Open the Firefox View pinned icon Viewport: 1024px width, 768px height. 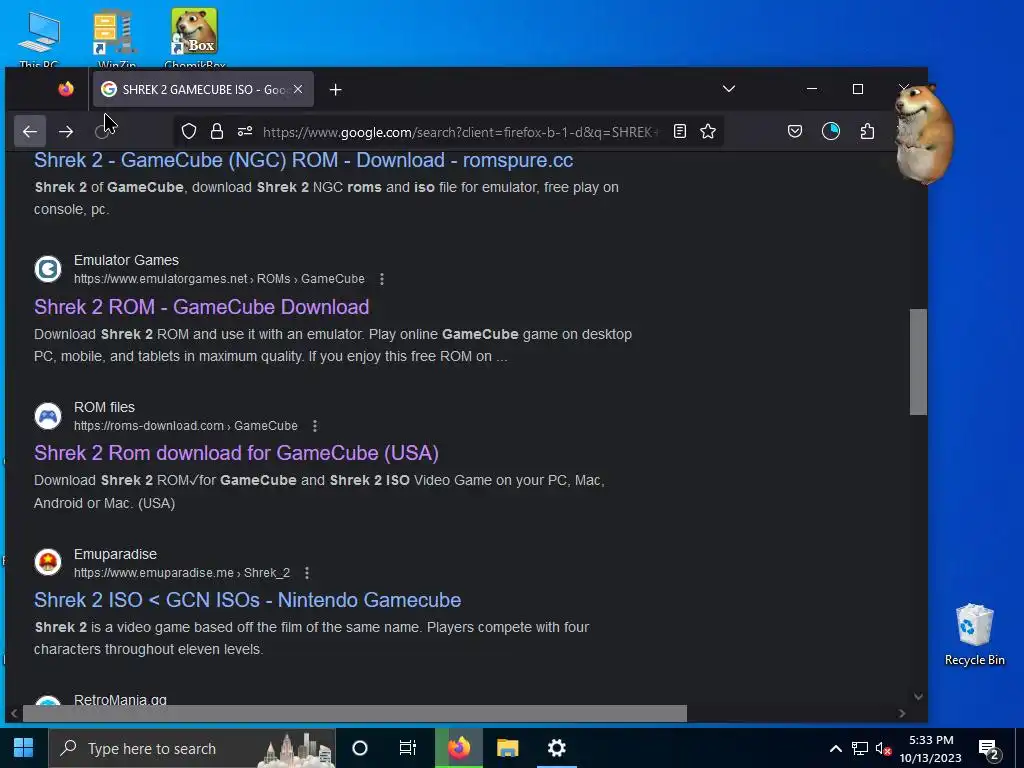66,89
